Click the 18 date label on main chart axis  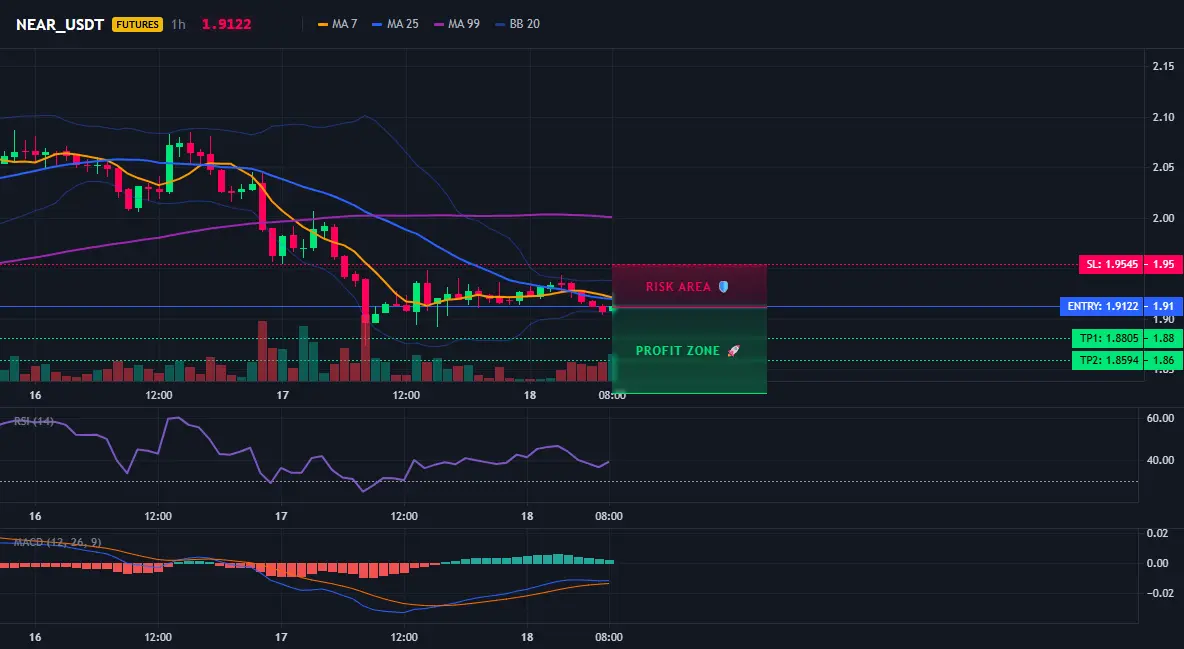[530, 395]
